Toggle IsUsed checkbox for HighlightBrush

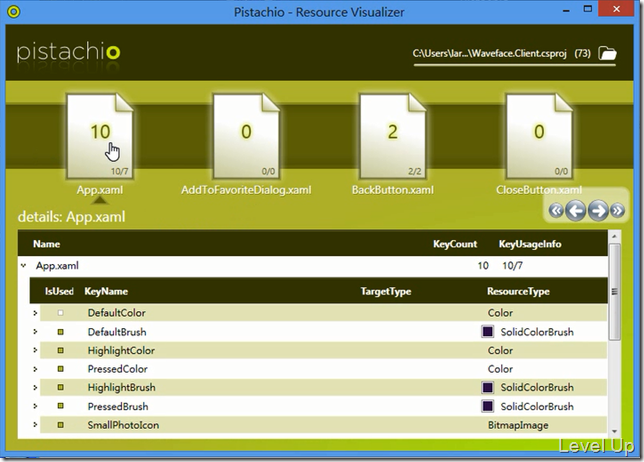tap(60, 387)
